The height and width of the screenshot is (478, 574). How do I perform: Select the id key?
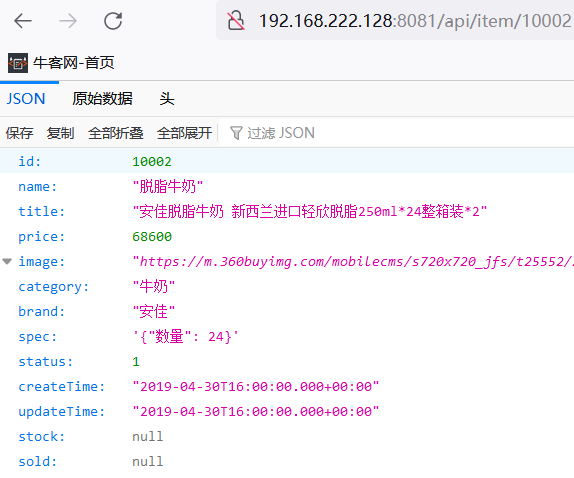tap(30, 161)
